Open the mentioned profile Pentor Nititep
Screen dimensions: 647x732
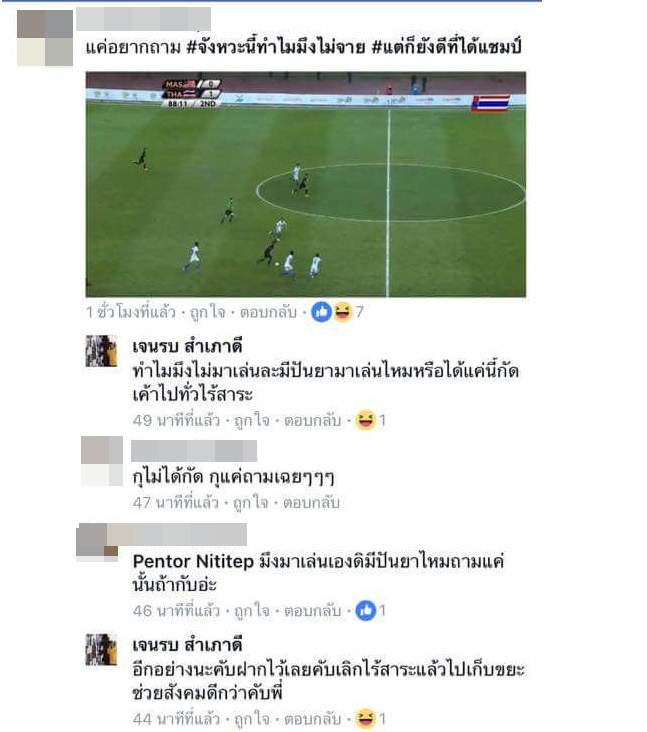(x=193, y=561)
